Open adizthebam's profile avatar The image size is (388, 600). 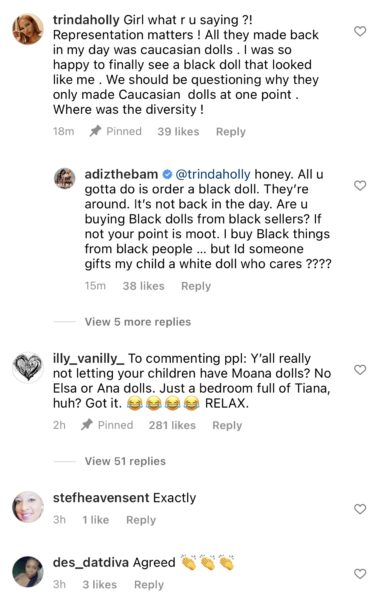(64, 178)
